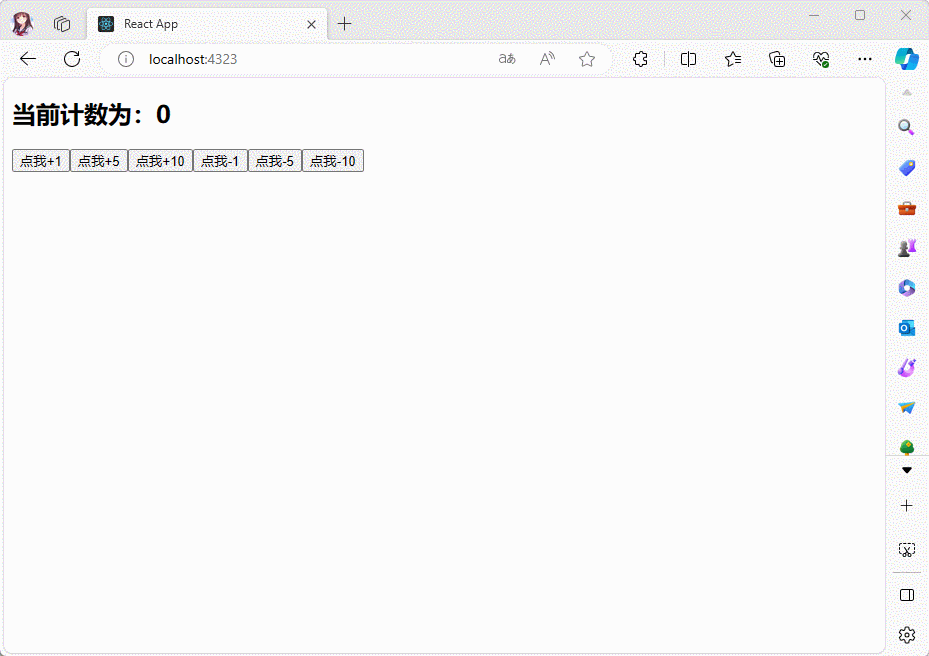Start Read aloud for this page
Image resolution: width=929 pixels, height=656 pixels.
[x=547, y=59]
